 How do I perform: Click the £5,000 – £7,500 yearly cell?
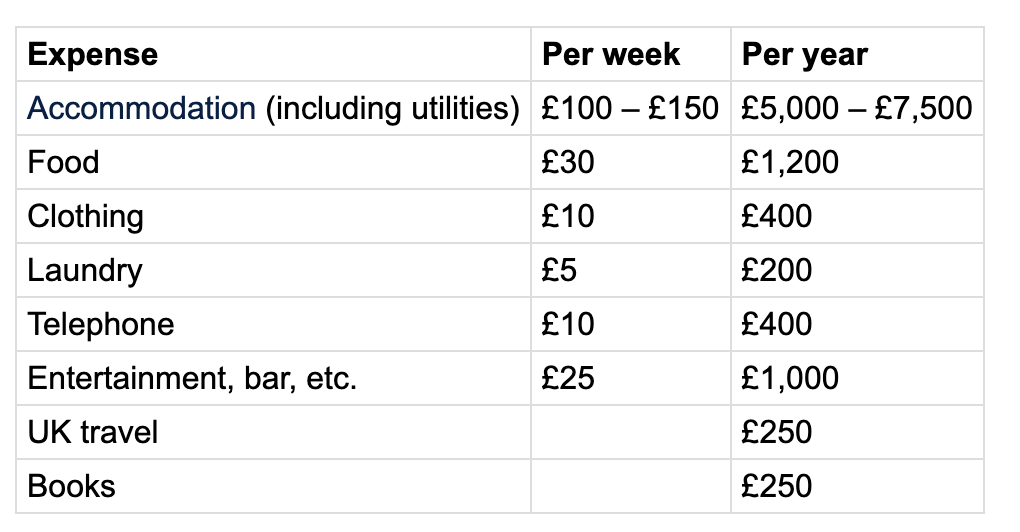856,108
